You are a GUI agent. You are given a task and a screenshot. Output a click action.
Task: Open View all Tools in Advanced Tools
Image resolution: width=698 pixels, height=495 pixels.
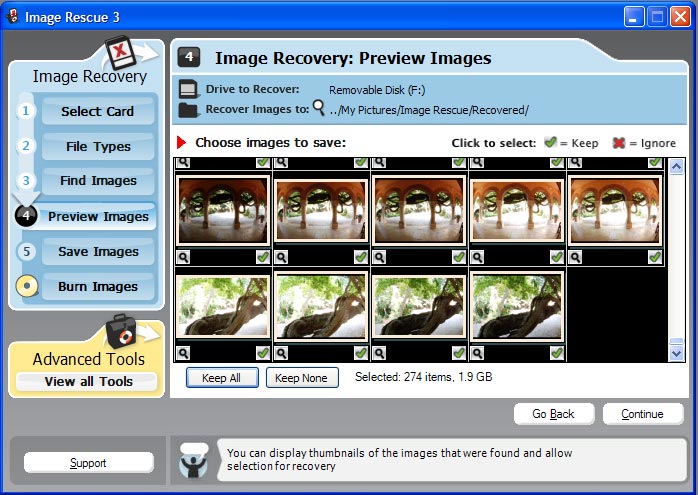coord(88,381)
